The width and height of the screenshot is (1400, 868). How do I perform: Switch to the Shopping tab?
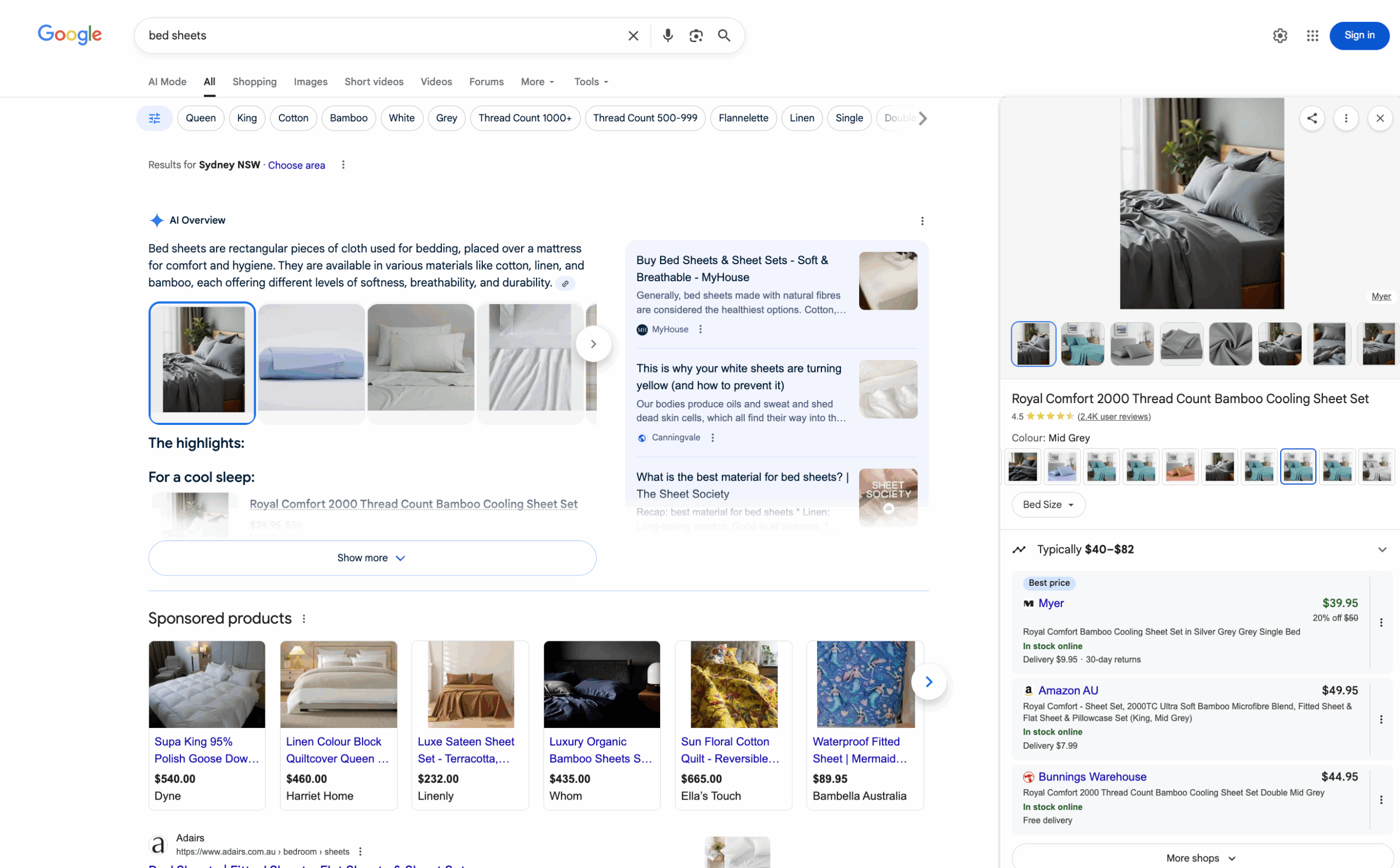click(254, 81)
